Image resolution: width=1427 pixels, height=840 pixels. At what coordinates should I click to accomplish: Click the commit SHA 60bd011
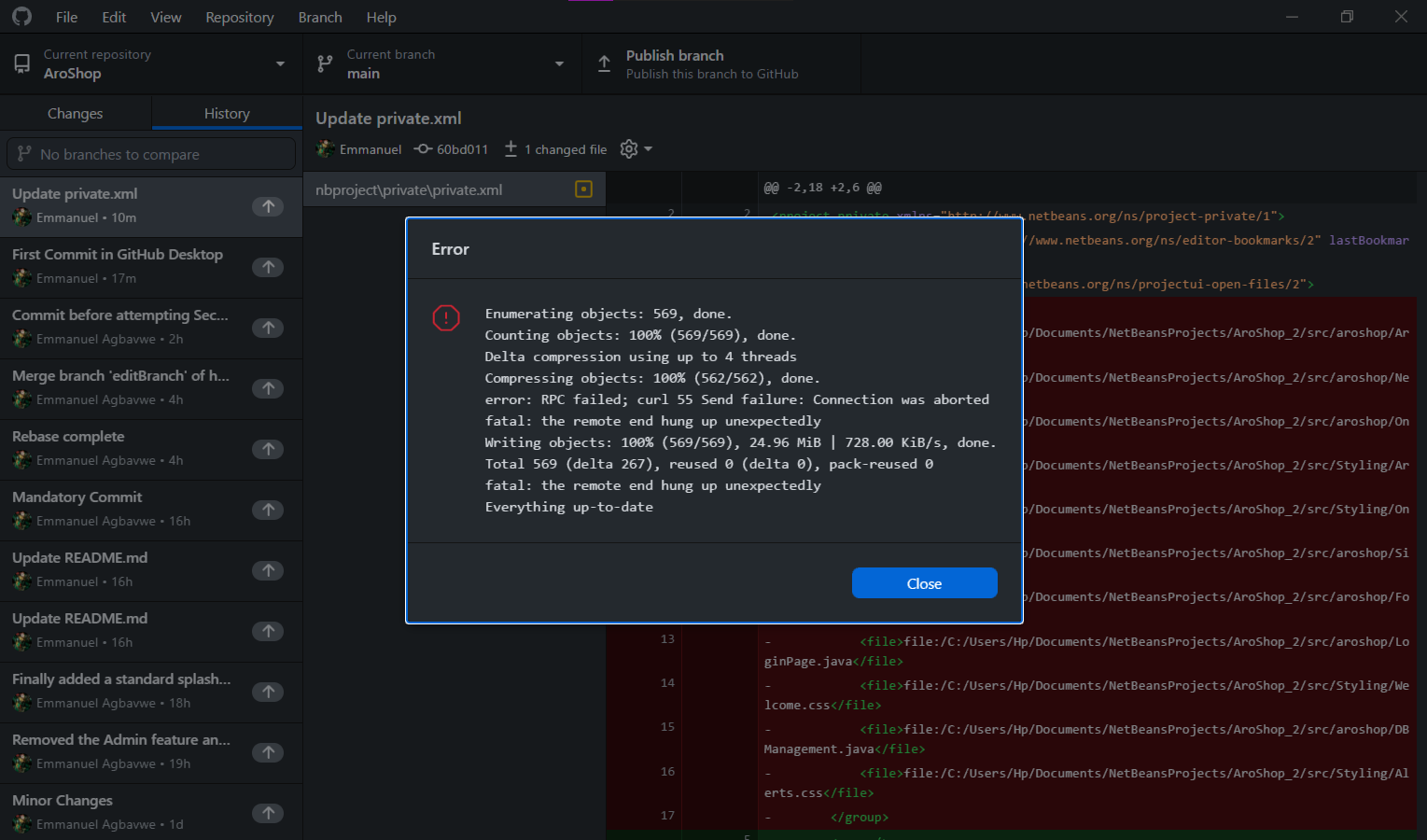click(452, 149)
